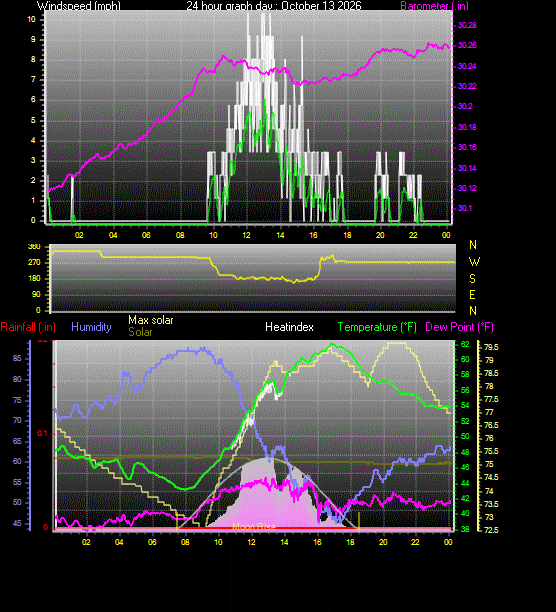Image resolution: width=556 pixels, height=612 pixels.
Task: Select the Humidity legend label
Action: [x=91, y=327]
